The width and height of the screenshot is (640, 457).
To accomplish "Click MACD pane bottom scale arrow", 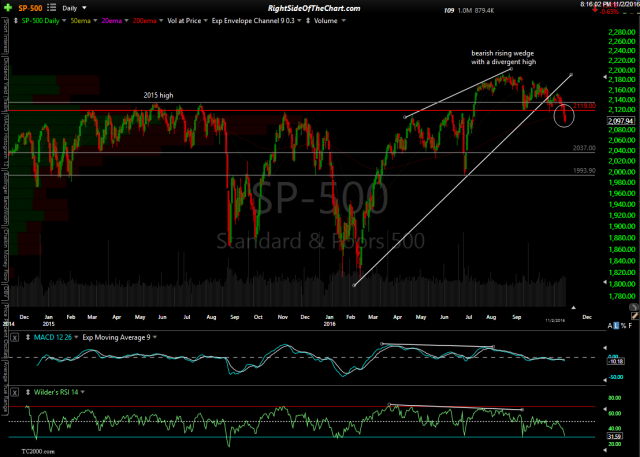I will pos(604,380).
